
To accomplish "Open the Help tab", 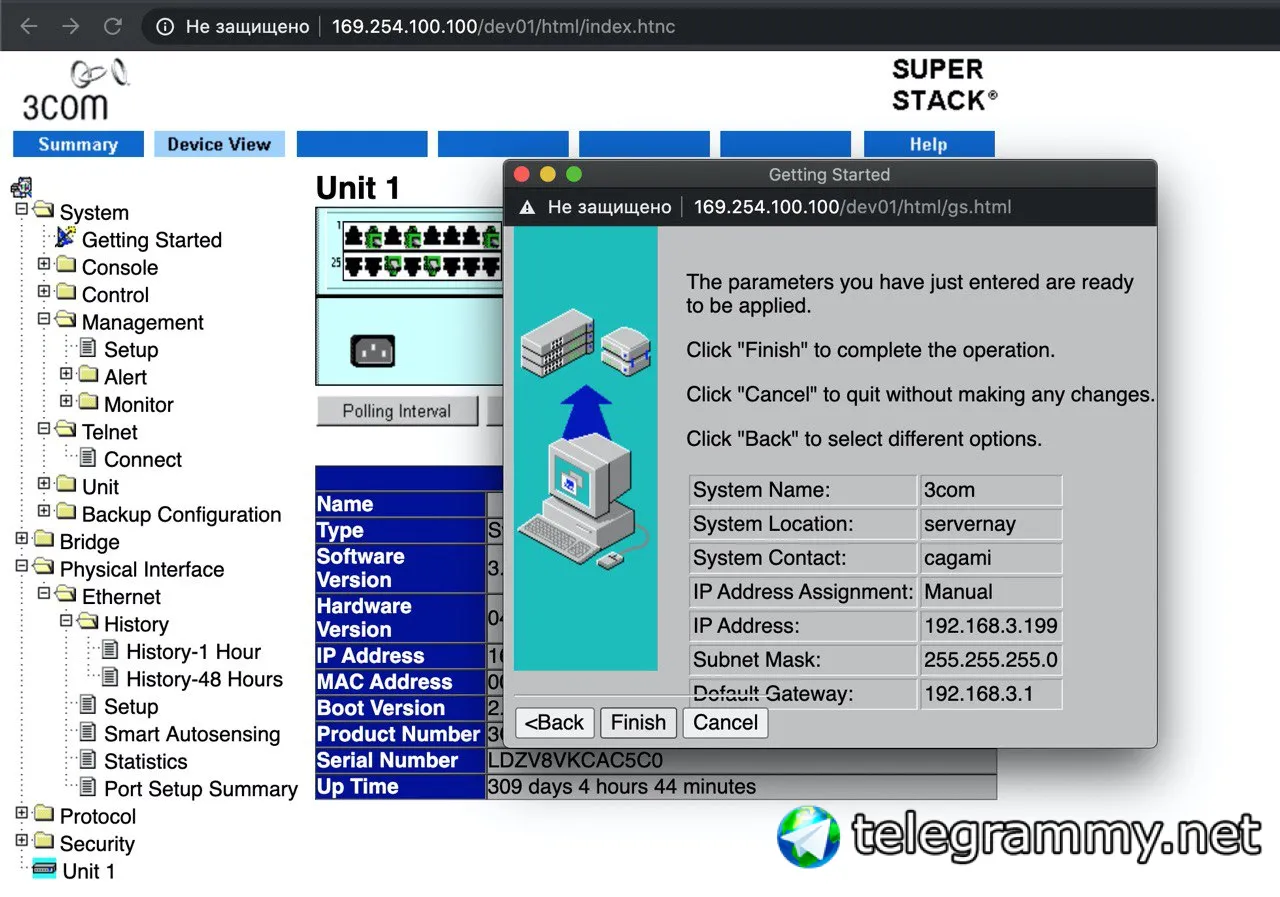I will pos(929,144).
